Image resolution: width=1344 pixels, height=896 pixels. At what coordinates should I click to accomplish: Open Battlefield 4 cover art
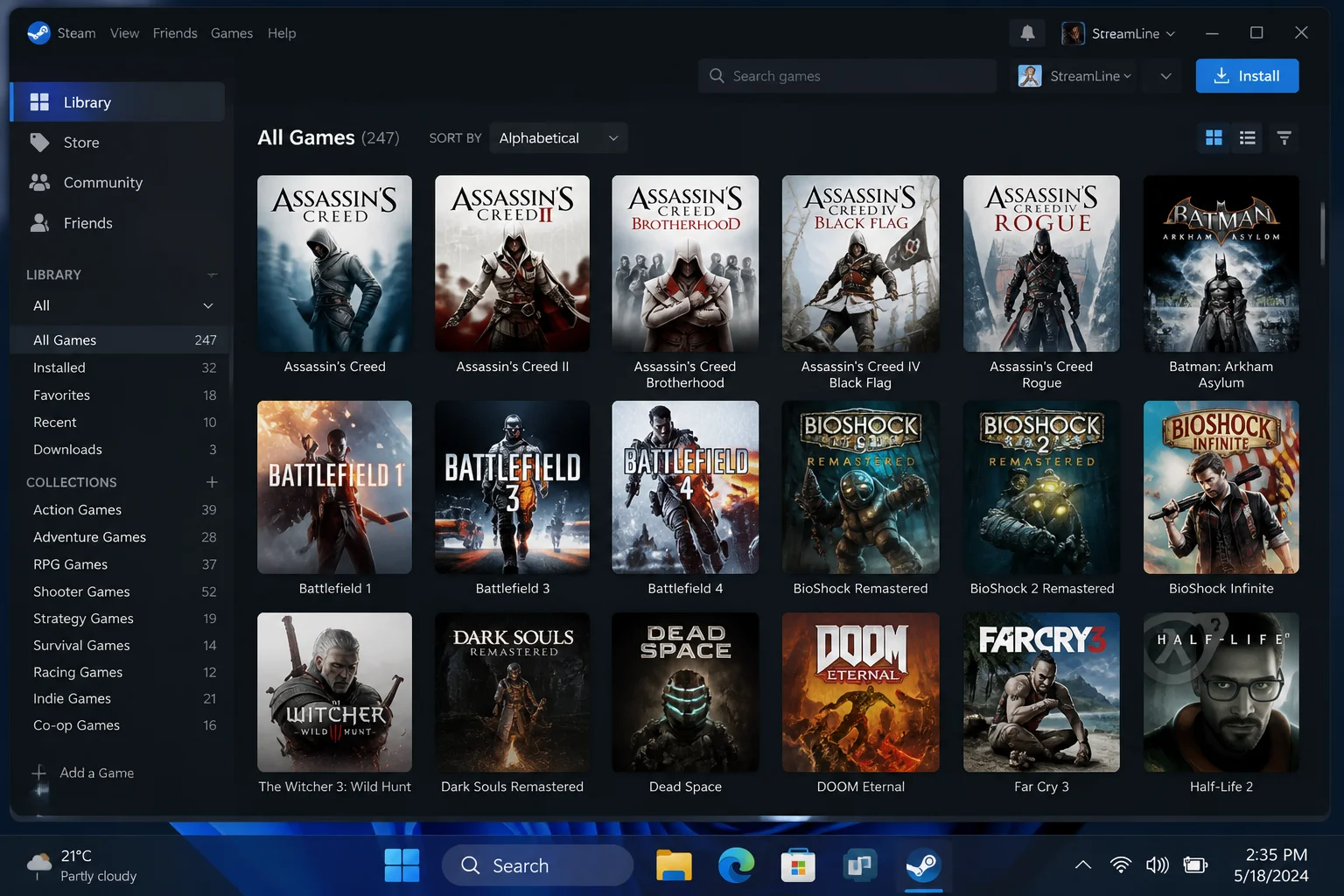coord(685,487)
